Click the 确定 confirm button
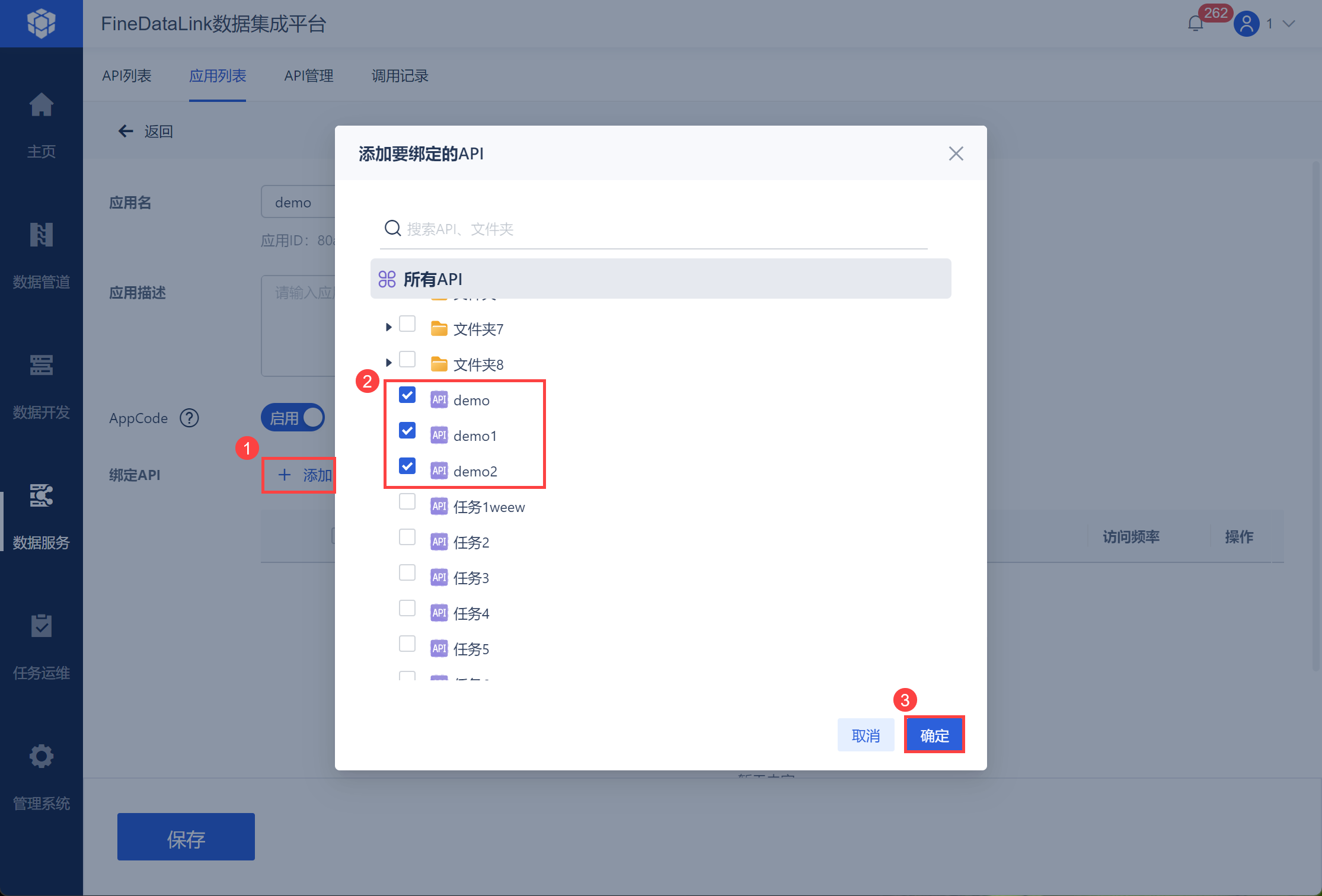The width and height of the screenshot is (1322, 896). tap(934, 735)
